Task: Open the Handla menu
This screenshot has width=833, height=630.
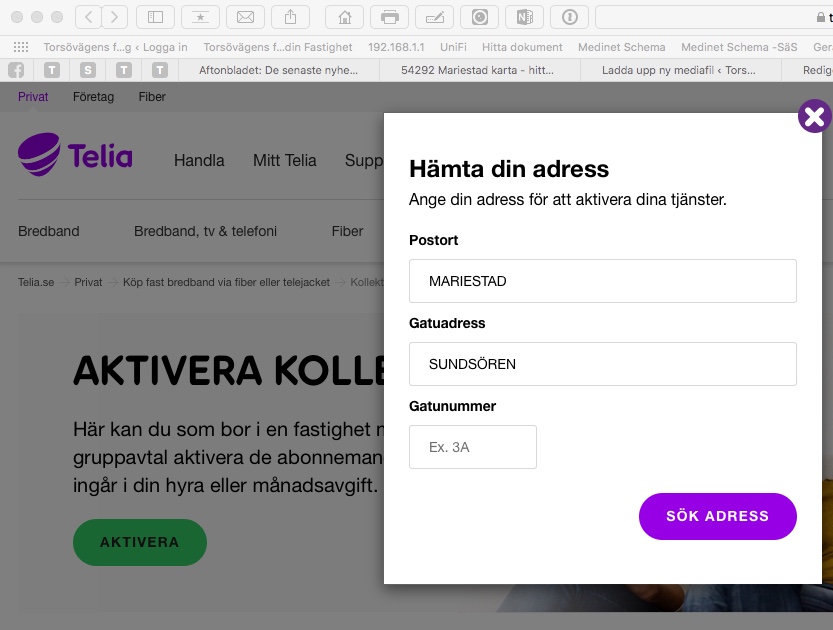Action: pos(199,160)
